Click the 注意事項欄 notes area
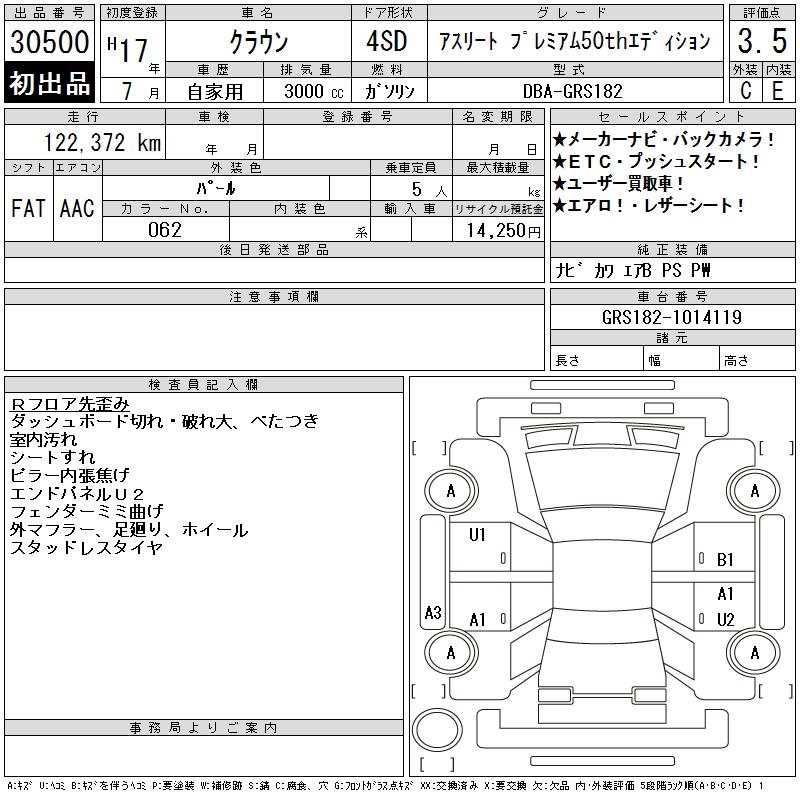 [x=274, y=337]
